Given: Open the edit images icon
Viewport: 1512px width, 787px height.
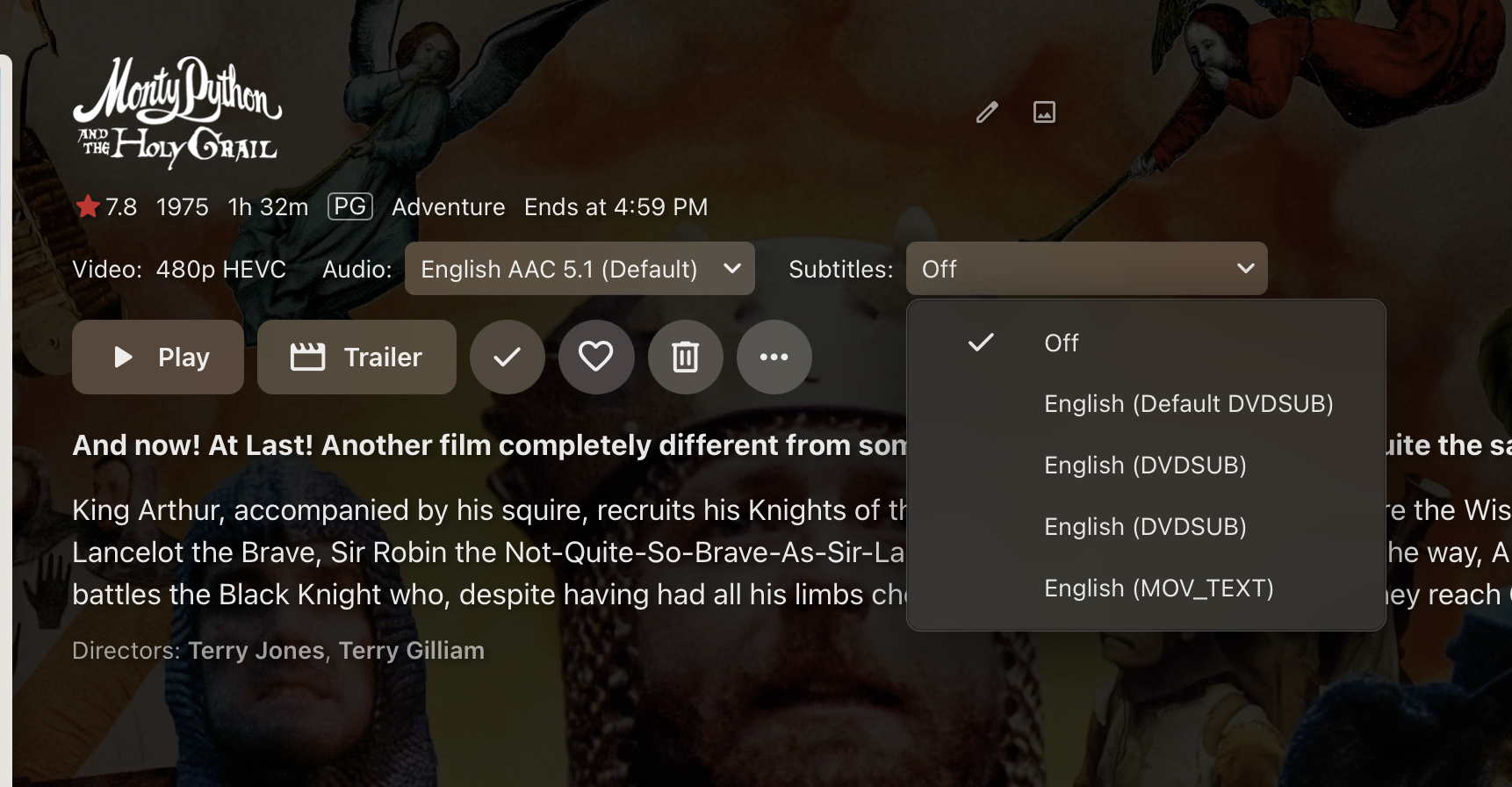Looking at the screenshot, I should click(x=1044, y=112).
